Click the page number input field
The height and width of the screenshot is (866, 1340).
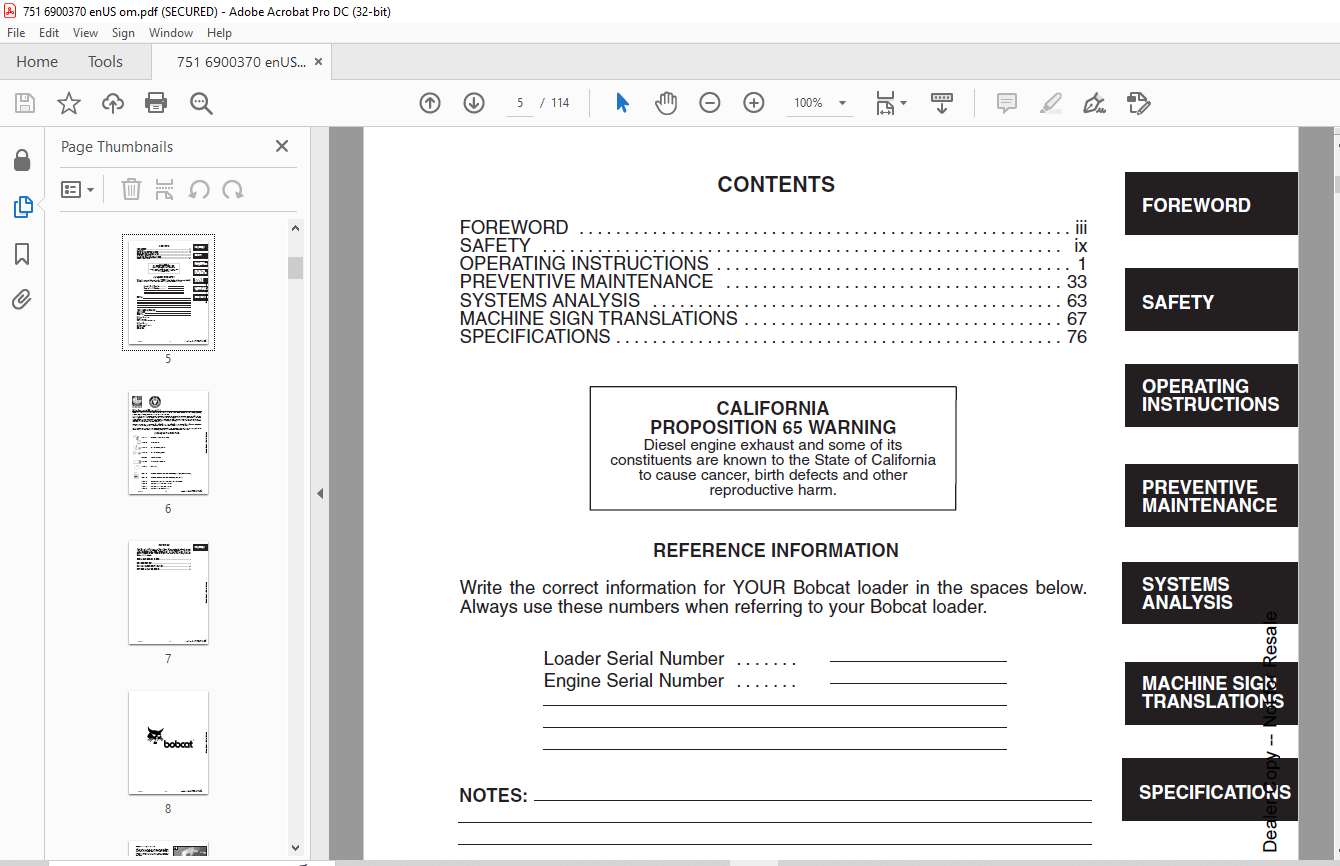[x=520, y=103]
